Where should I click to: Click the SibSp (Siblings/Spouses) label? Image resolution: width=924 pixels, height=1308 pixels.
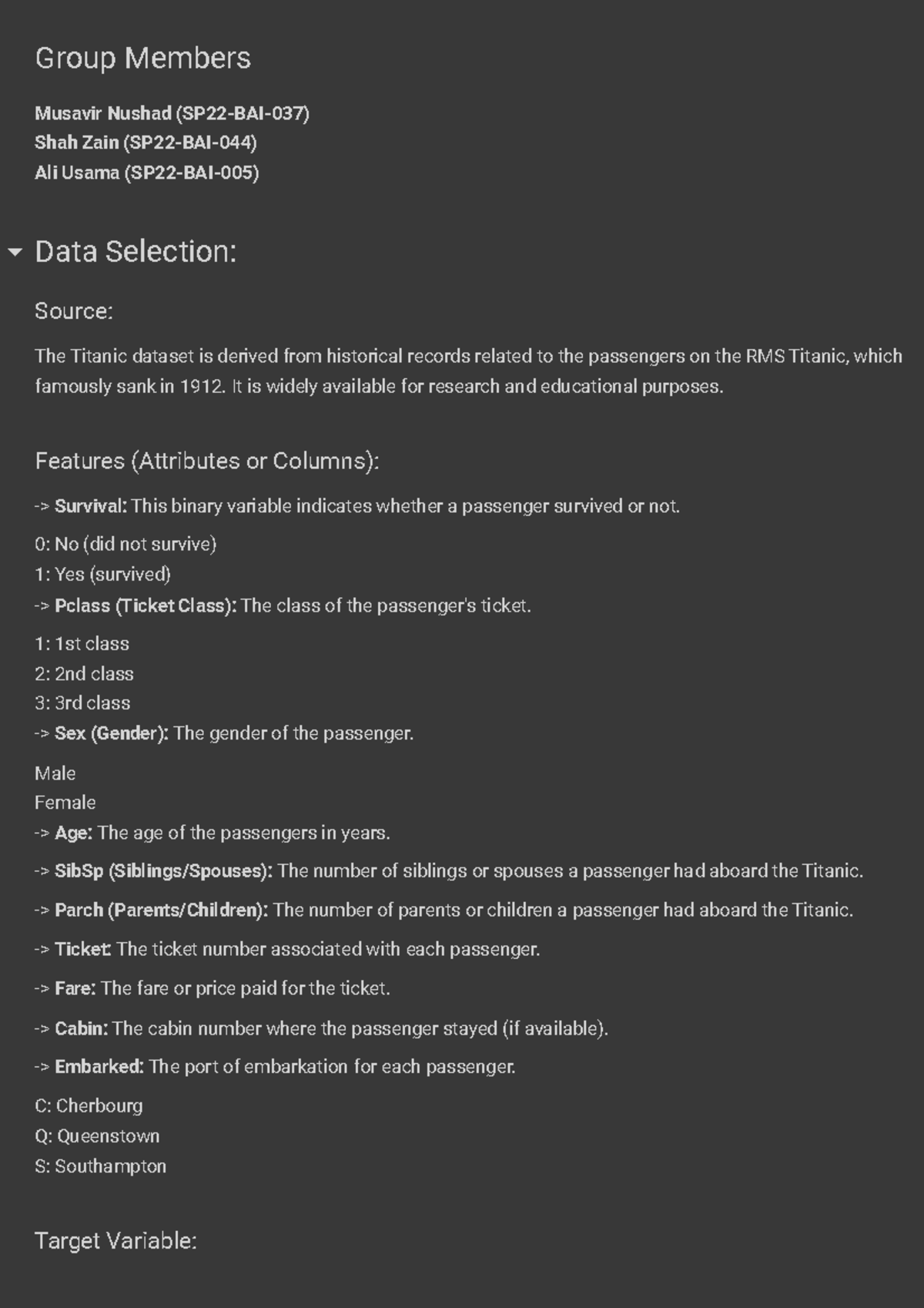pyautogui.click(x=162, y=871)
